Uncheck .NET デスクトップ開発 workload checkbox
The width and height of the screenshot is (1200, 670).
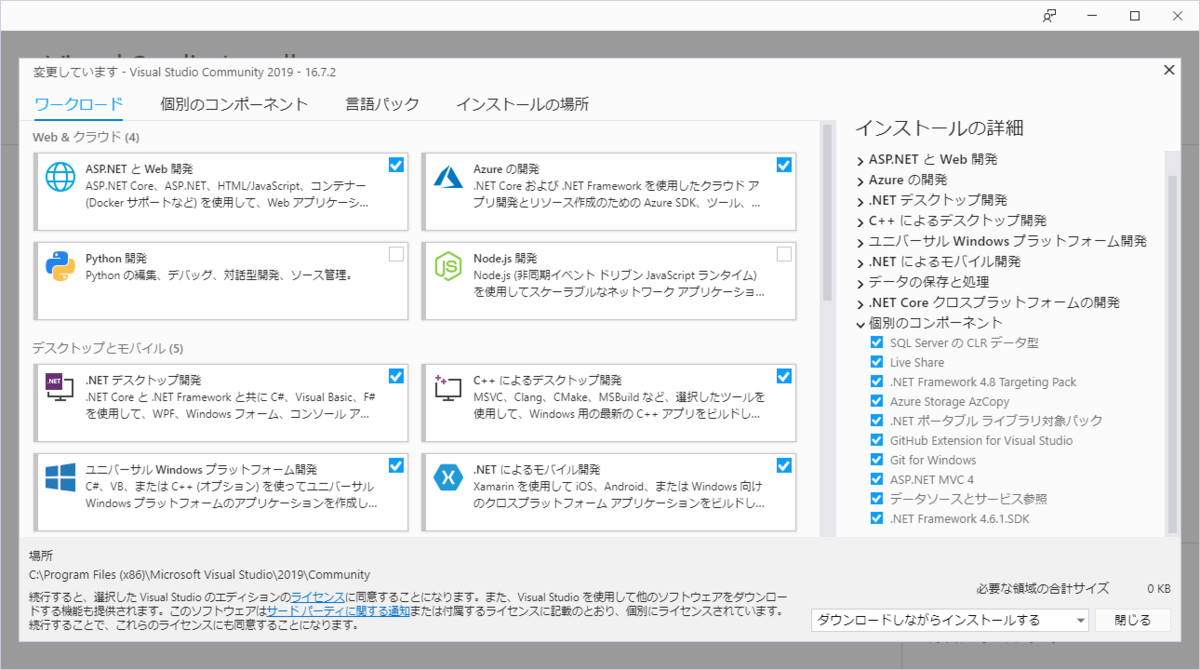pos(396,376)
